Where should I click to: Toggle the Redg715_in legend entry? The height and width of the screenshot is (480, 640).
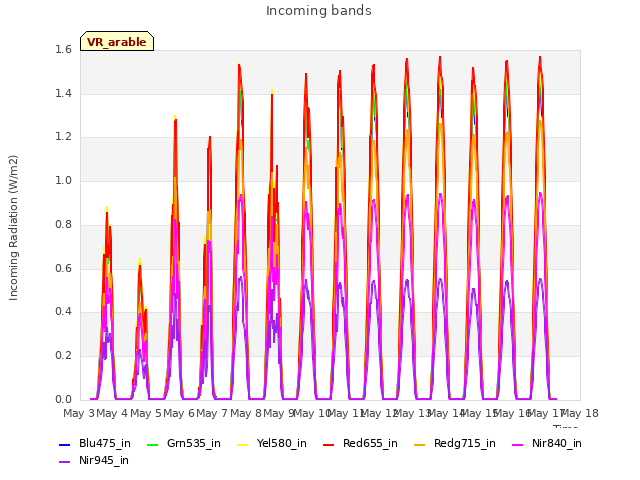455,443
